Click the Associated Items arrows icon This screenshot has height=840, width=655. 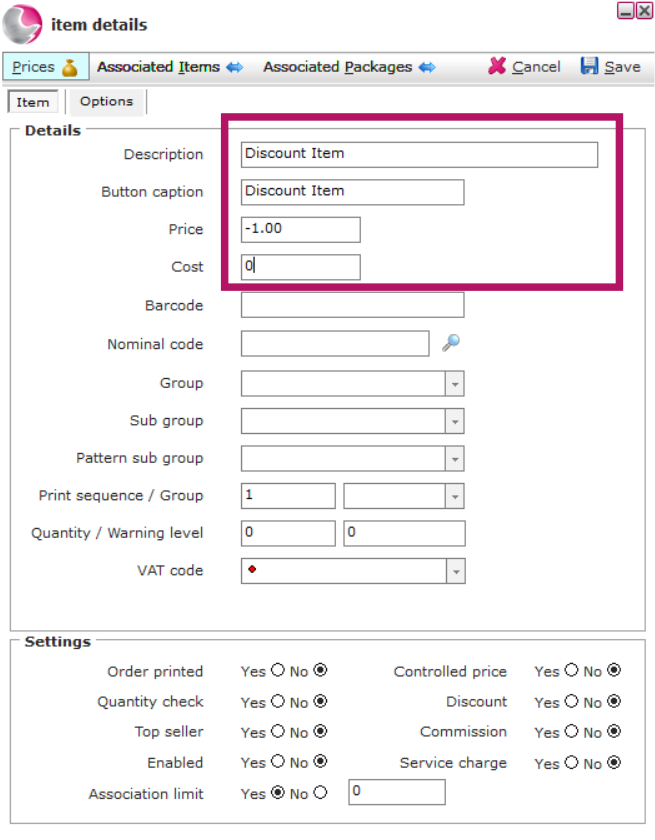click(235, 68)
